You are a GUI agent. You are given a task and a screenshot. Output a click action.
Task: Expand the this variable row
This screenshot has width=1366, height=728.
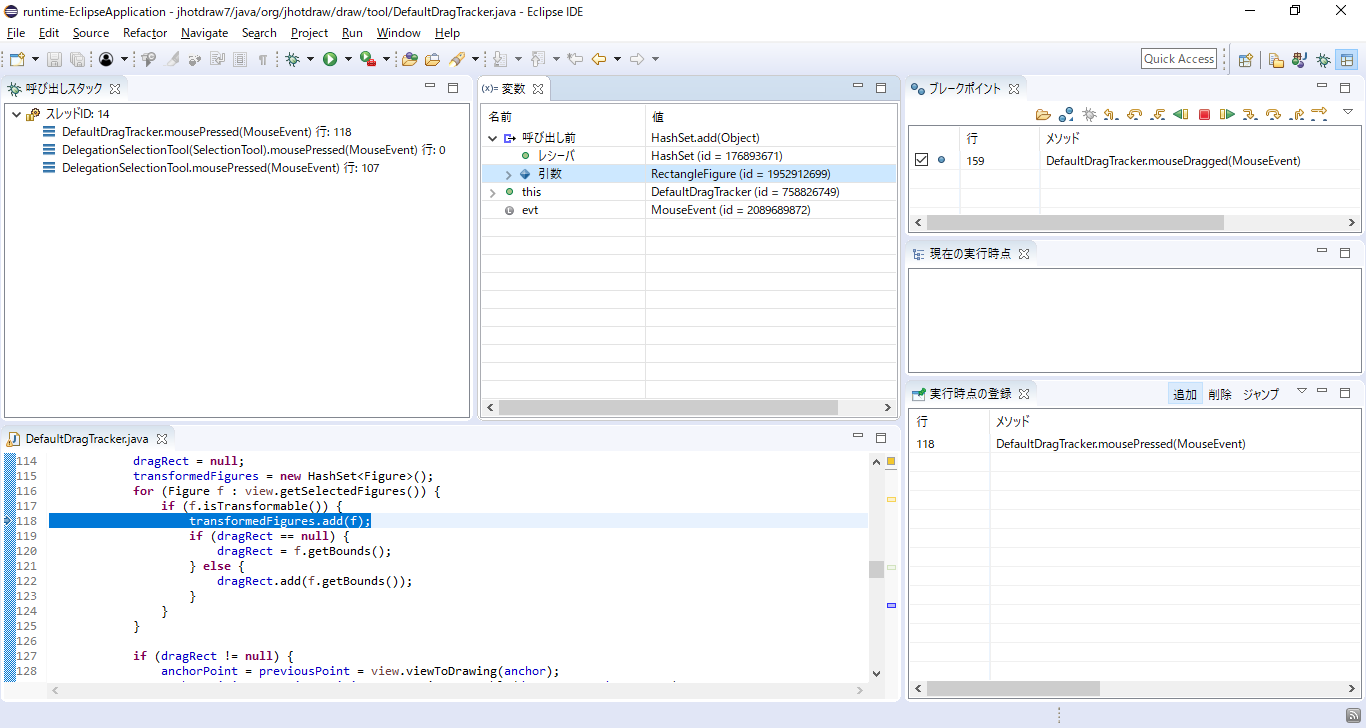click(492, 192)
